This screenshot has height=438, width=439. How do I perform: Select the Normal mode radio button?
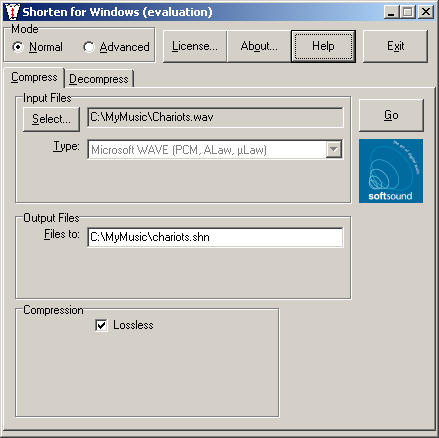18,47
